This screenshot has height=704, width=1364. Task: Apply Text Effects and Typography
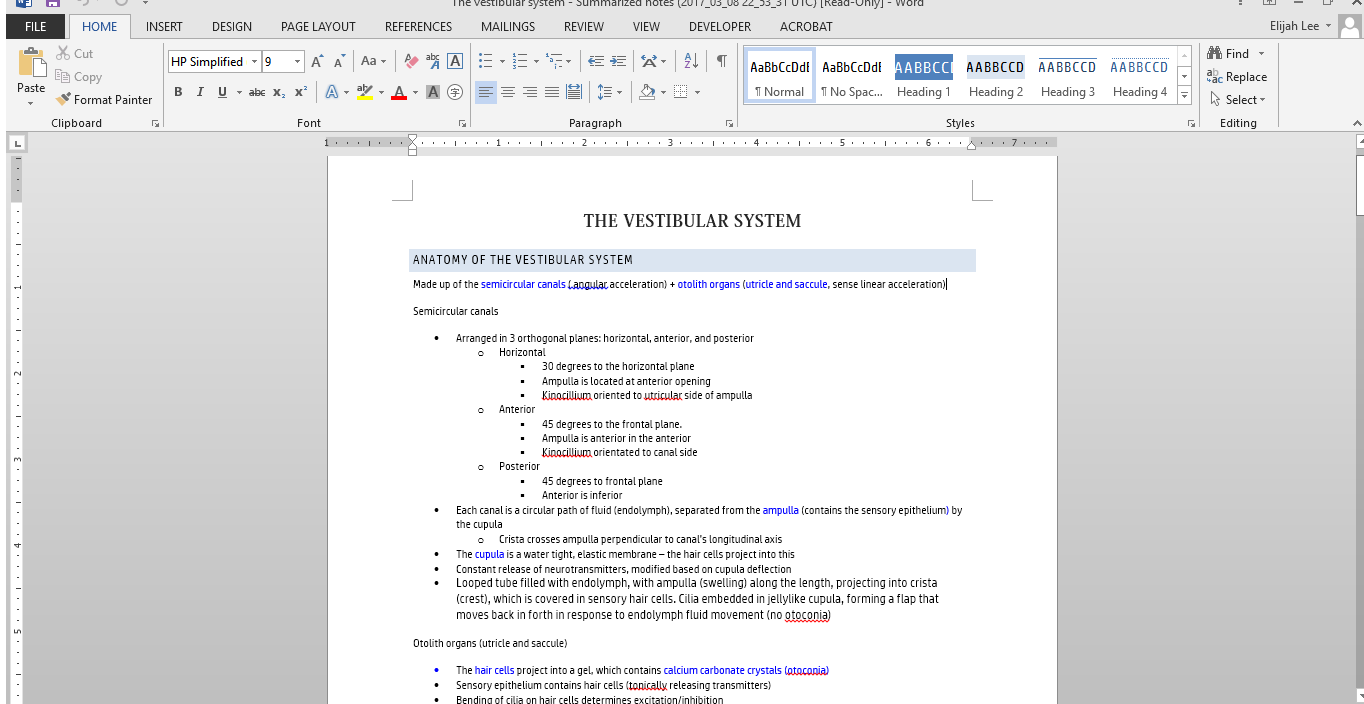coord(331,92)
